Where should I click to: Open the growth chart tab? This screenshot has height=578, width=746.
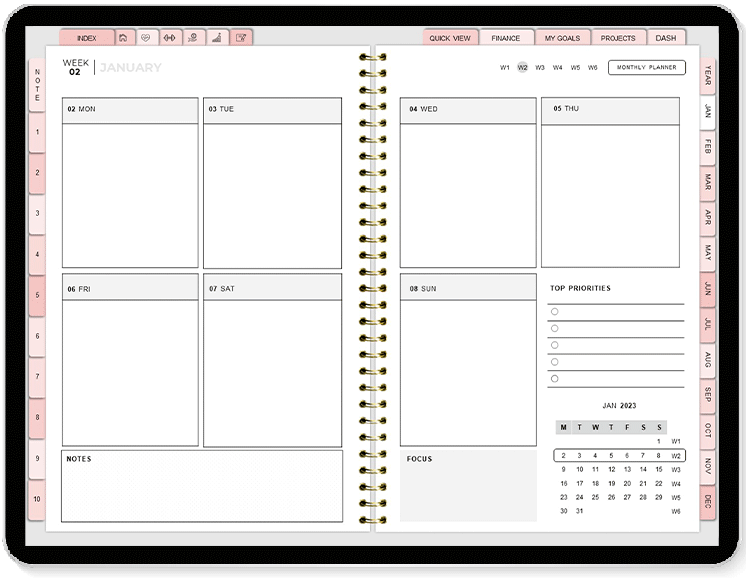pyautogui.click(x=216, y=38)
